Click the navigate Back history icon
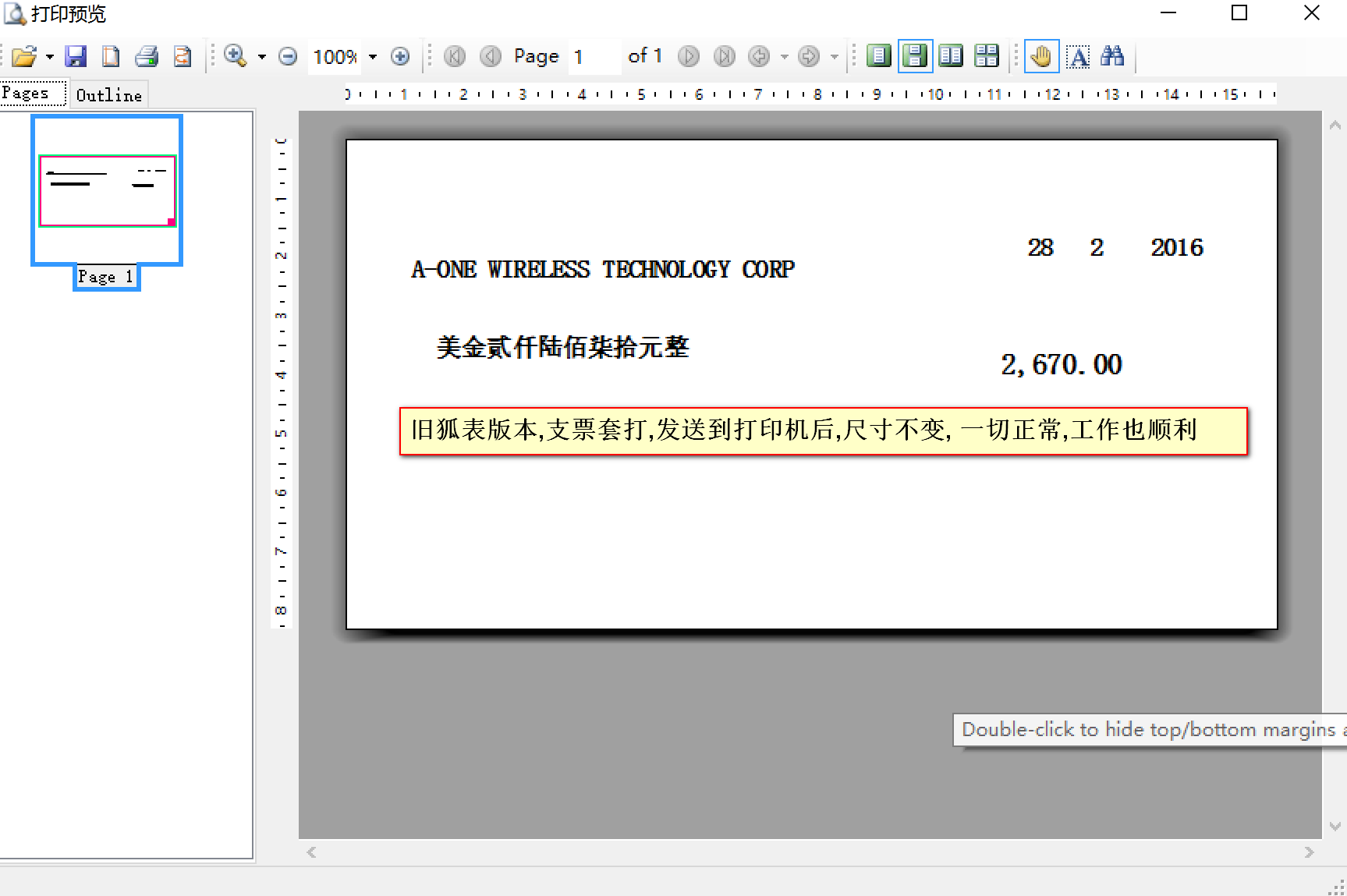Screen dimensions: 1347x896 coord(759,56)
